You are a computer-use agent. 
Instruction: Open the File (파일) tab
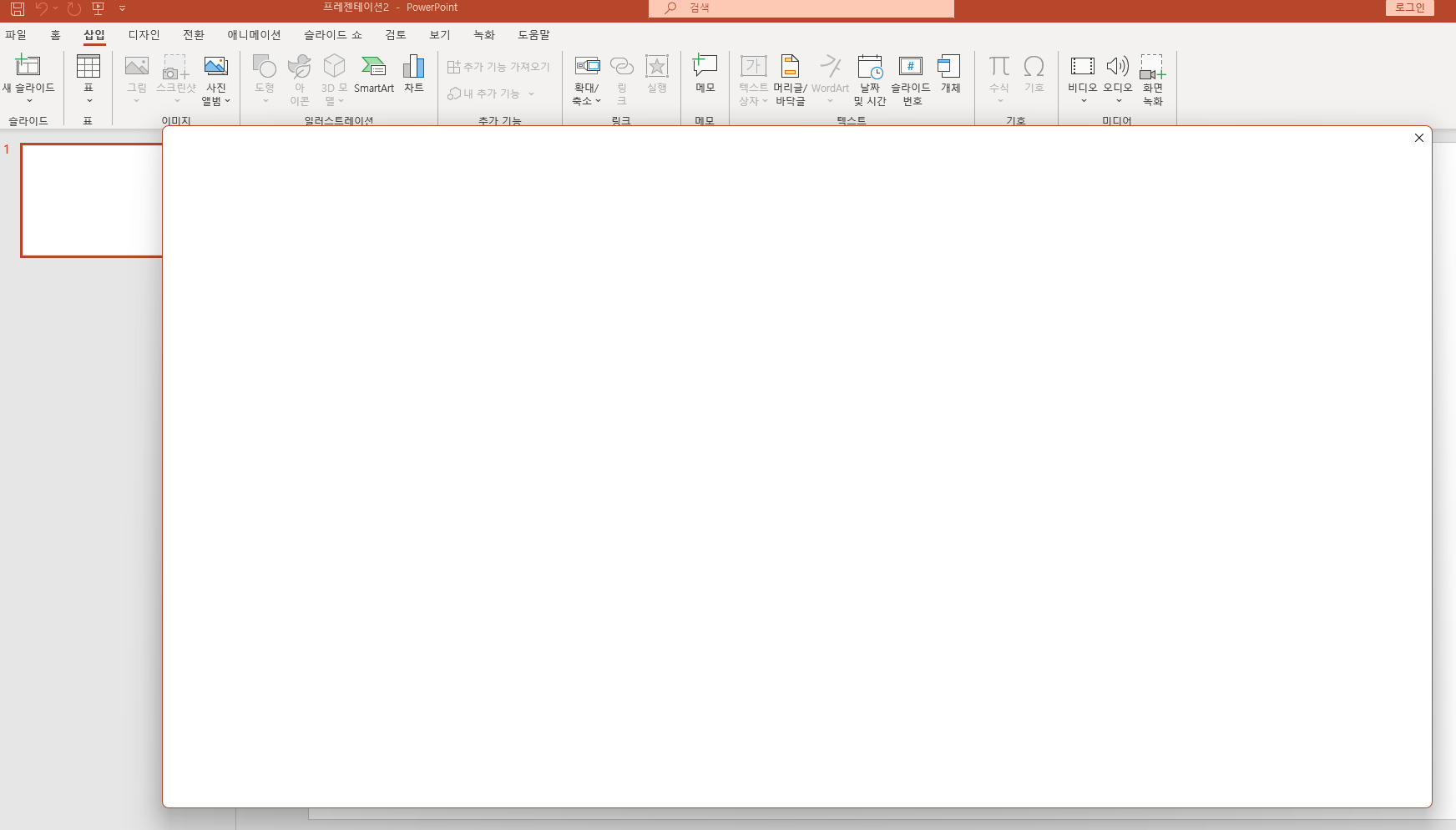[16, 35]
